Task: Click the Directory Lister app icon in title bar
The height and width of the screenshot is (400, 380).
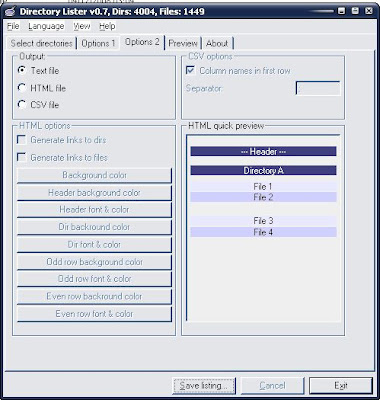Action: tap(11, 12)
